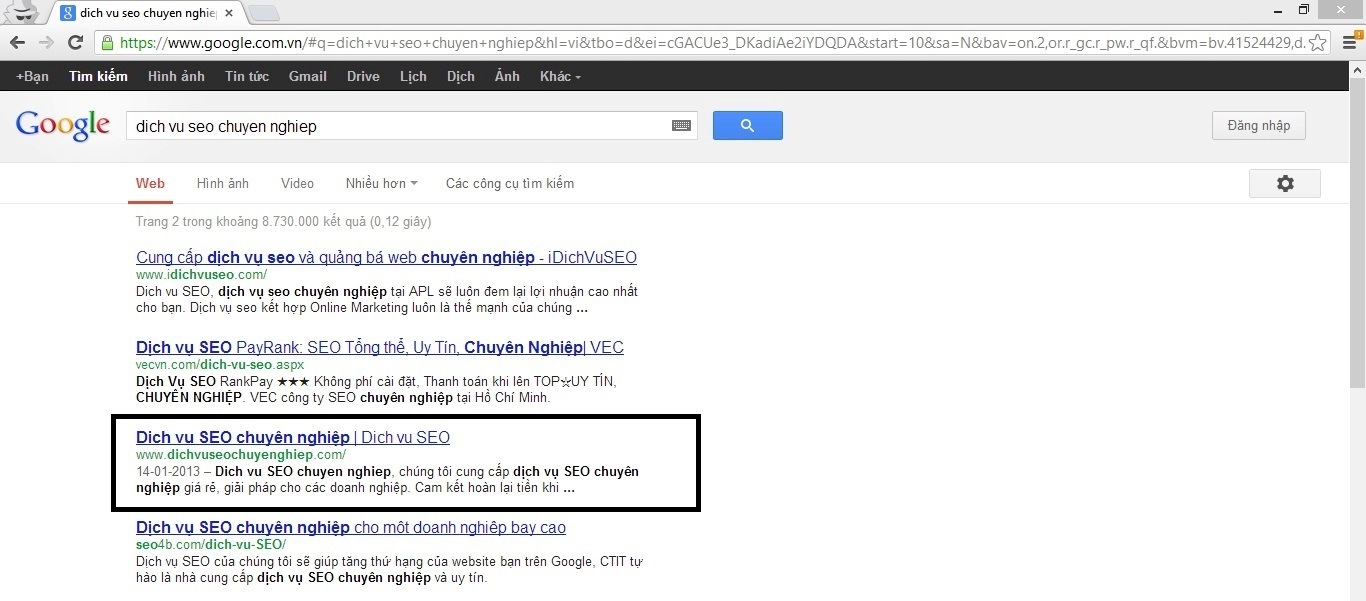Click the Google logo
This screenshot has width=1366, height=601.
coord(62,126)
